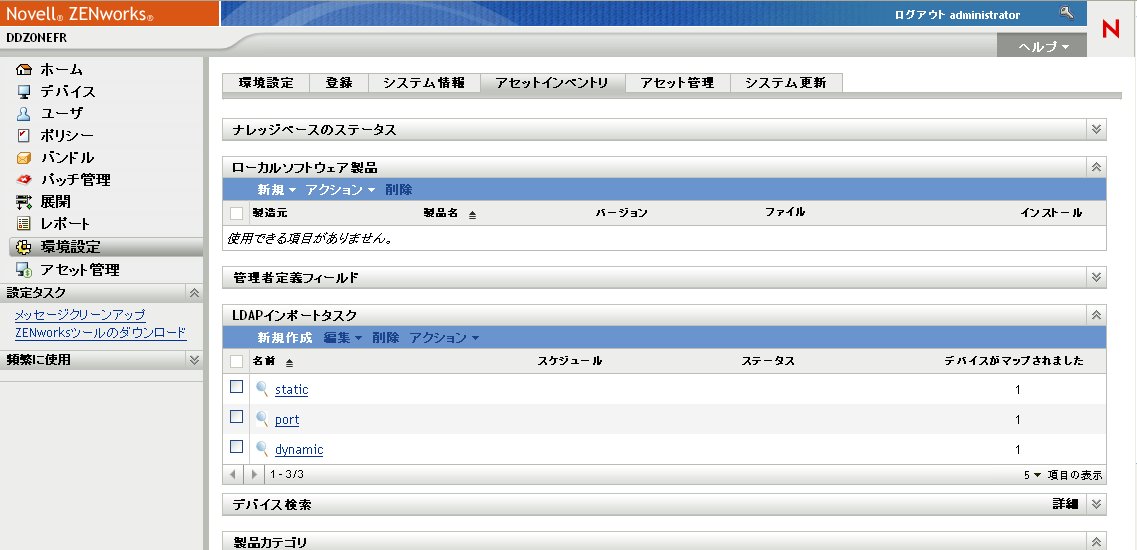Viewport: 1137px width, 550px height.
Task: Open the 編集 dropdown in LDAP tasks
Action: (342, 338)
